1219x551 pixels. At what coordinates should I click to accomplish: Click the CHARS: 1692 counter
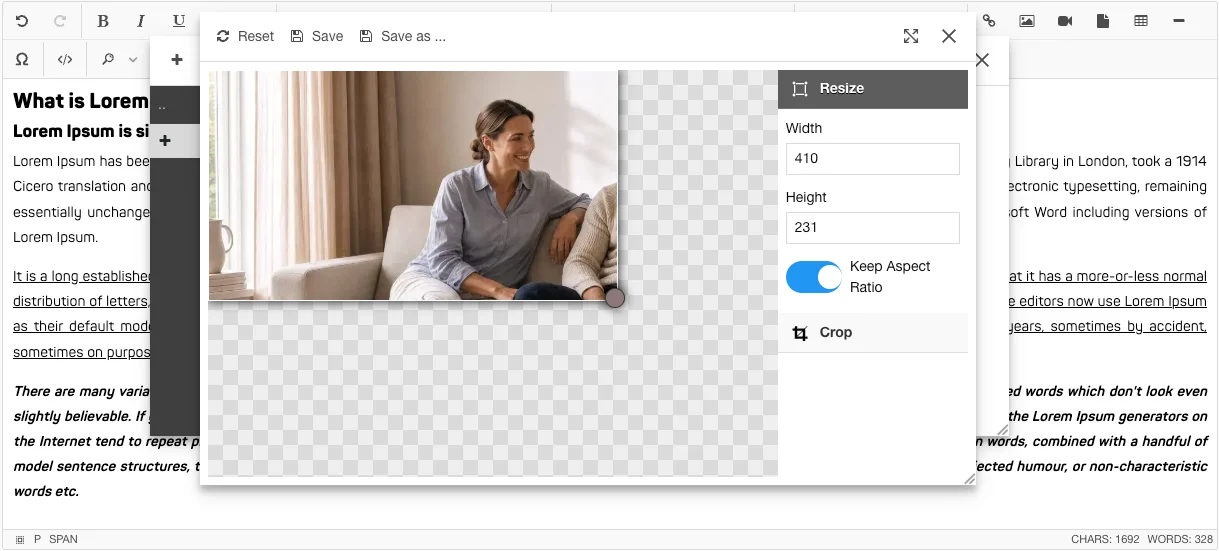pyautogui.click(x=1105, y=539)
